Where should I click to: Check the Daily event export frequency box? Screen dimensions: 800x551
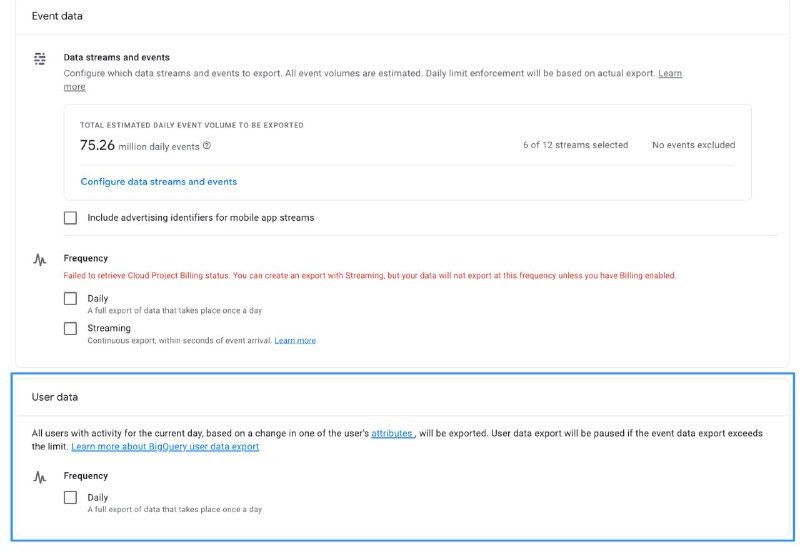[70, 298]
